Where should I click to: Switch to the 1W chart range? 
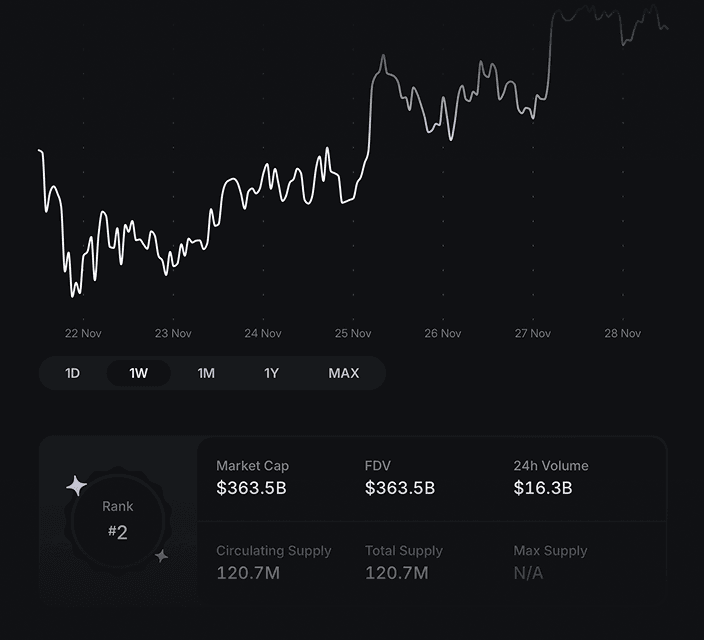138,373
